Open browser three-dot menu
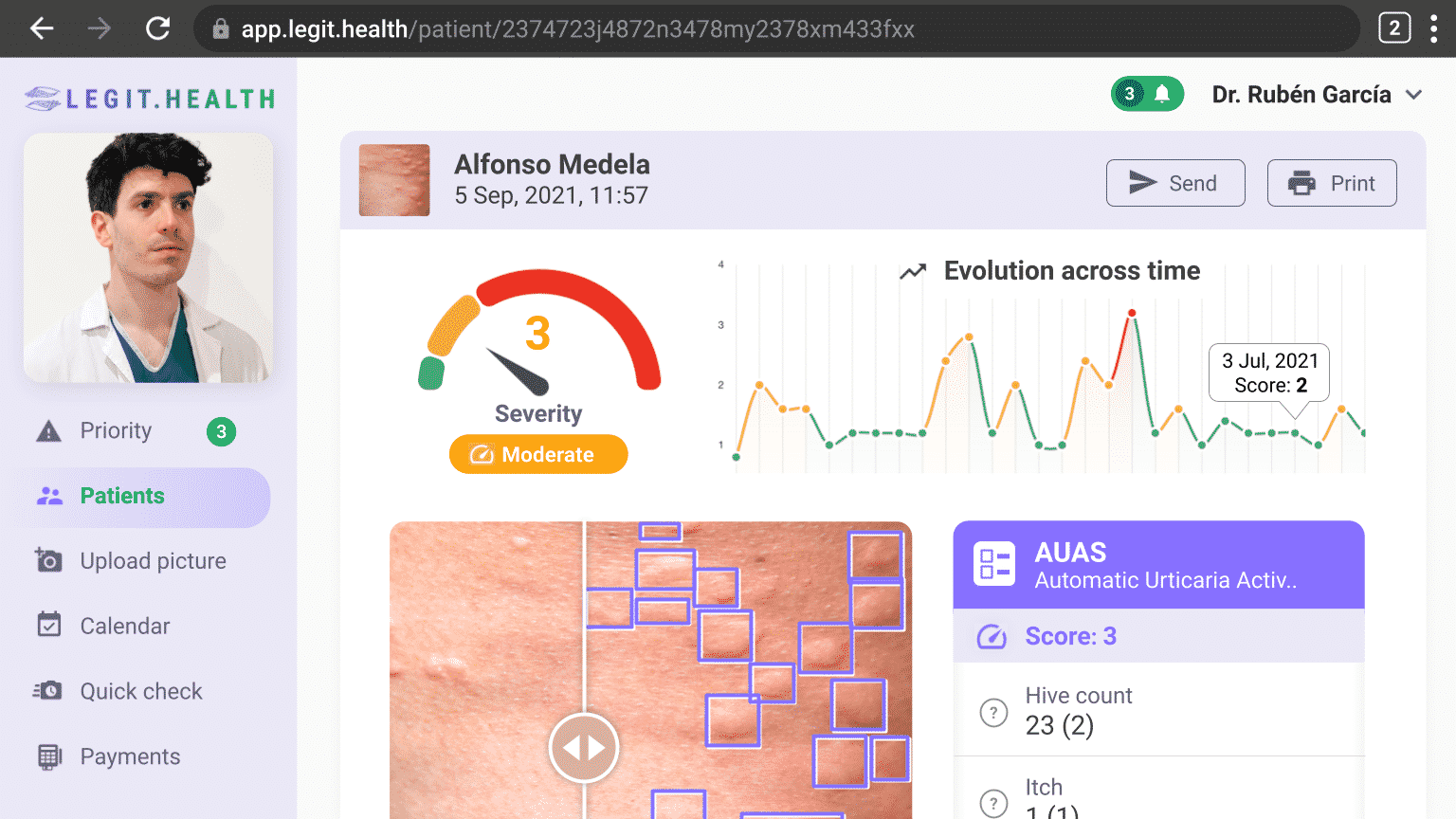This screenshot has width=1456, height=819. [x=1433, y=28]
